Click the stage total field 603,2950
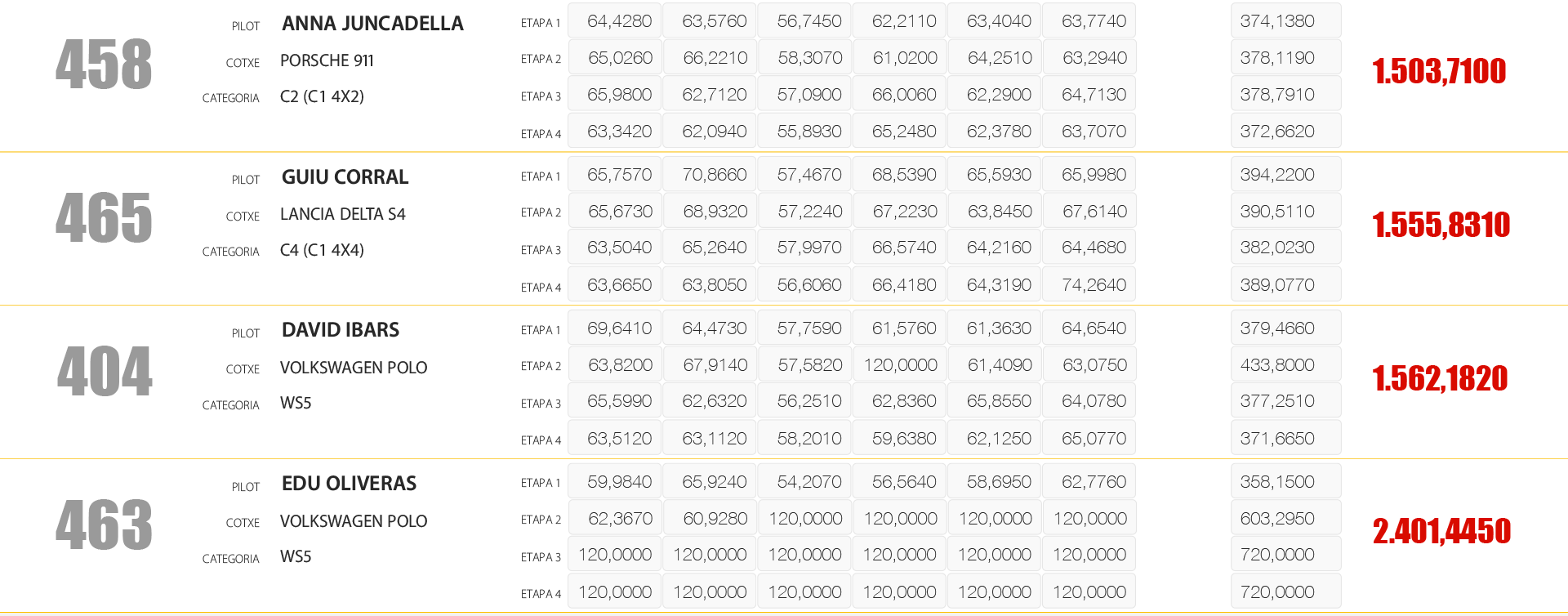1568x616 pixels. [x=1285, y=519]
